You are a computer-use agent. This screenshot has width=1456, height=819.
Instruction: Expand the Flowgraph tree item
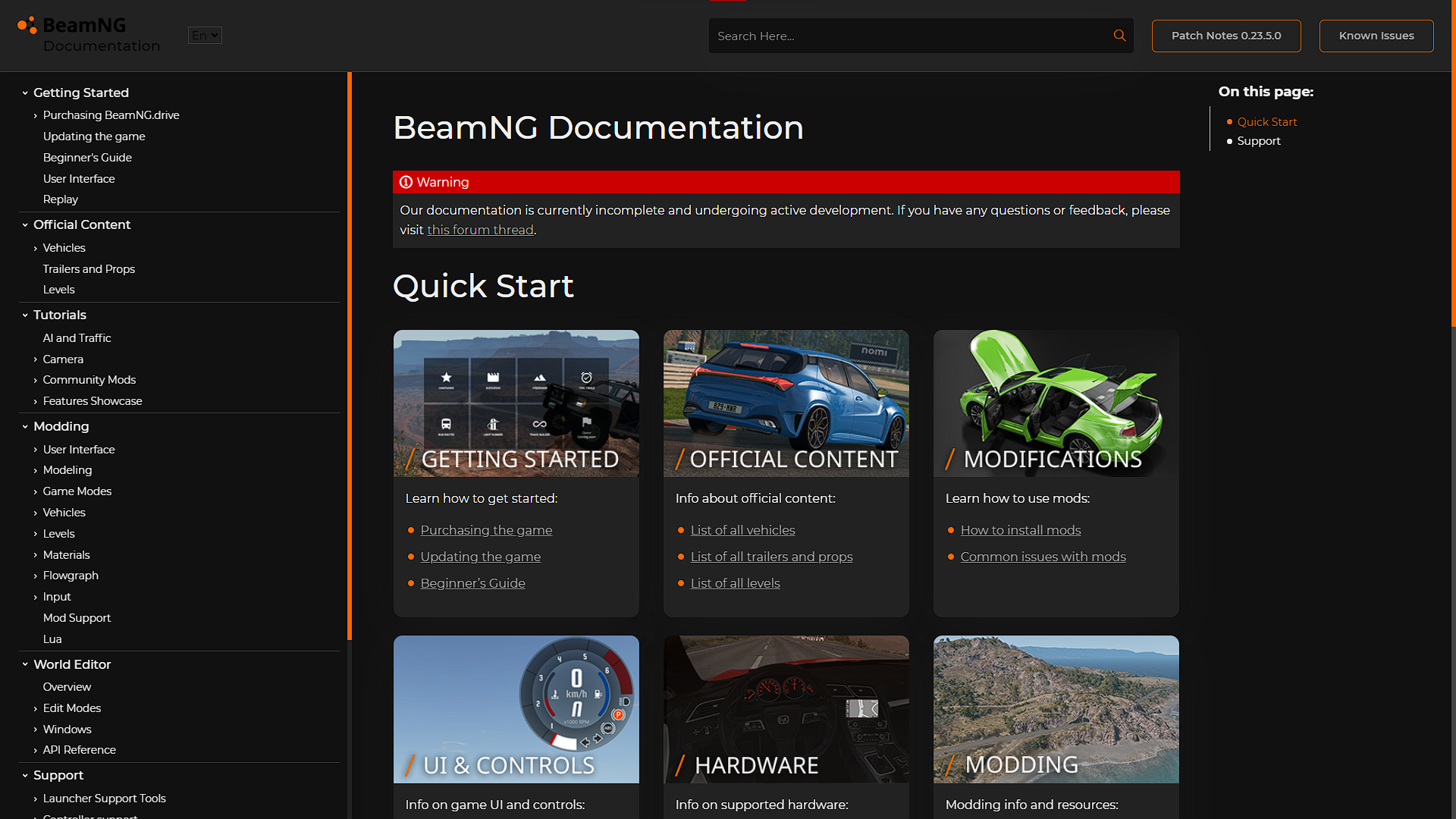point(36,576)
